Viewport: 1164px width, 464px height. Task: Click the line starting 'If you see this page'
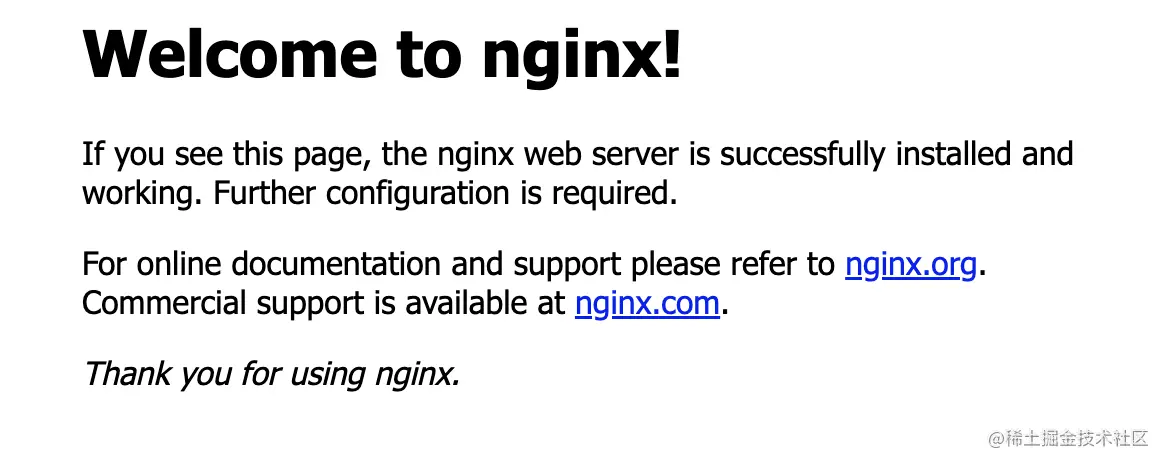pos(578,155)
